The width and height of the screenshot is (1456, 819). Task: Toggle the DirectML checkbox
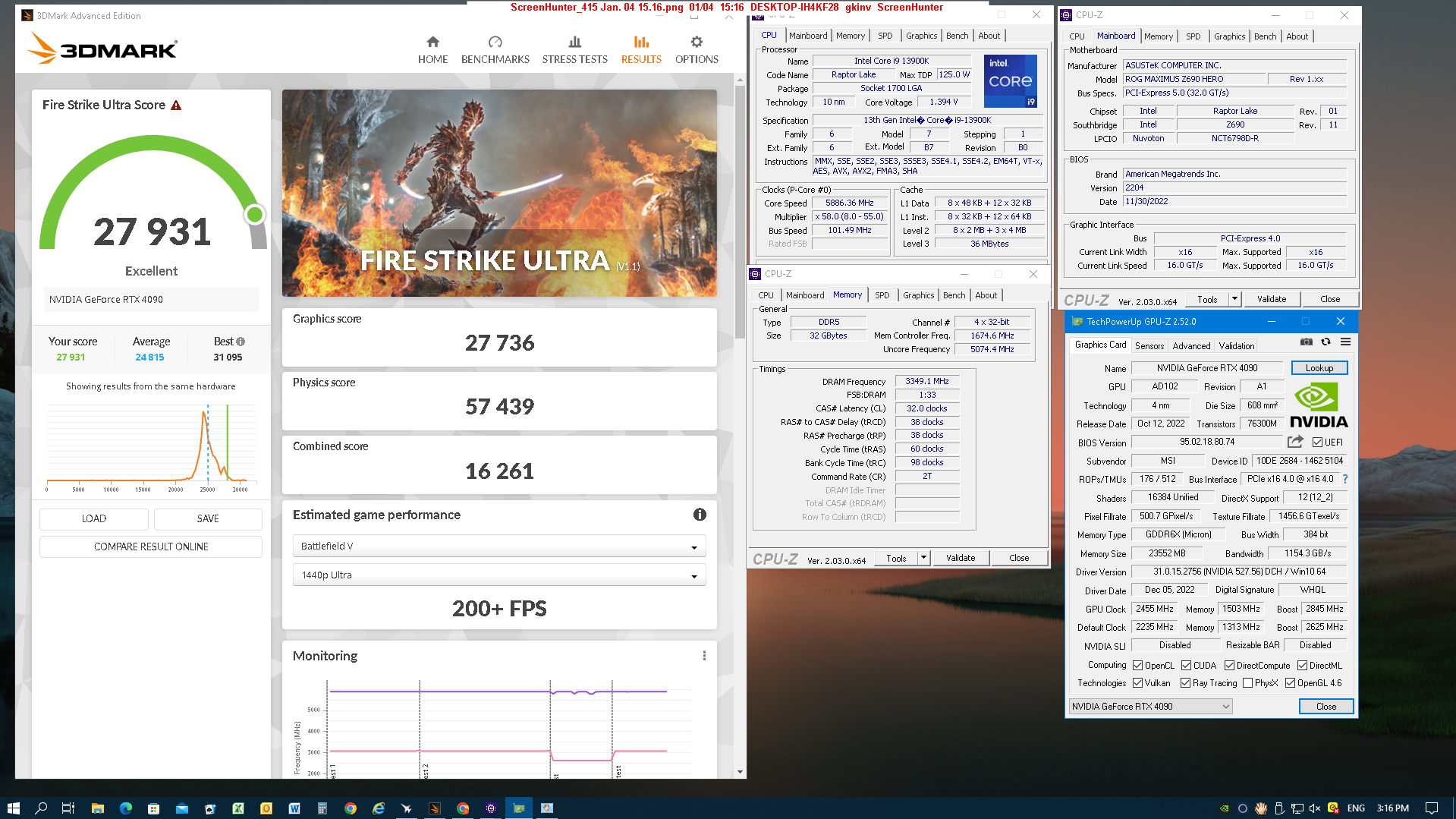[1302, 666]
